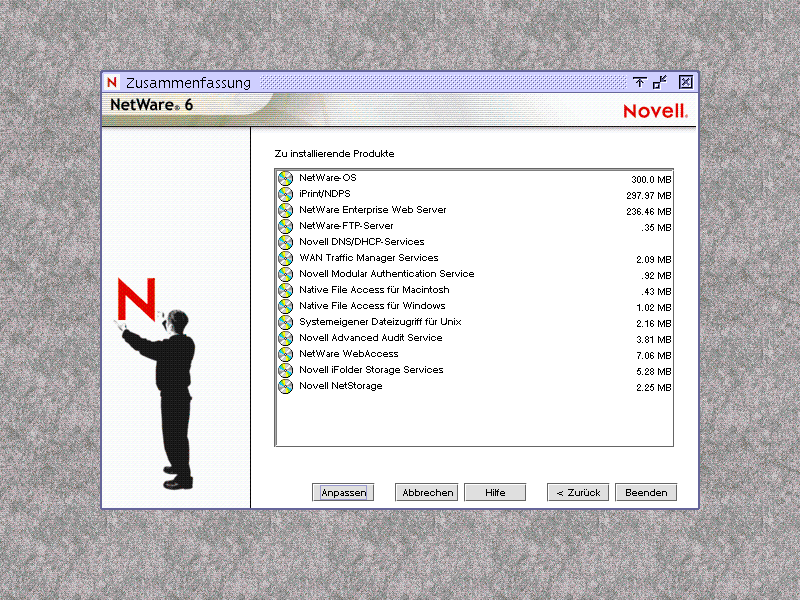Click the Abbrechen button

pos(427,492)
